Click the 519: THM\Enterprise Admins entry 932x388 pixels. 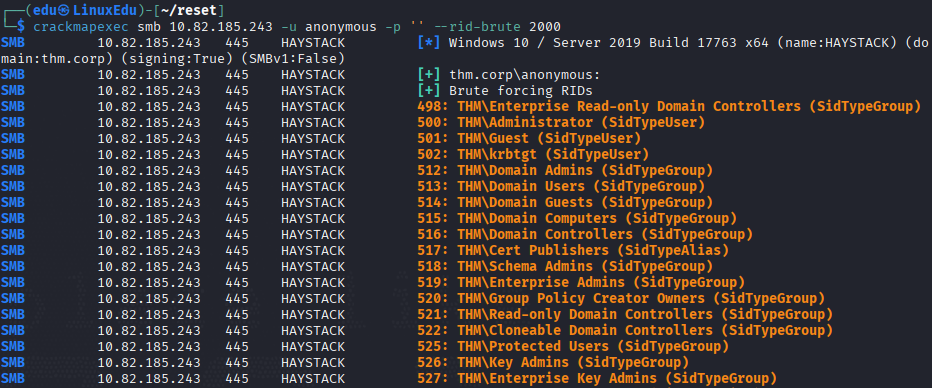pos(581,282)
